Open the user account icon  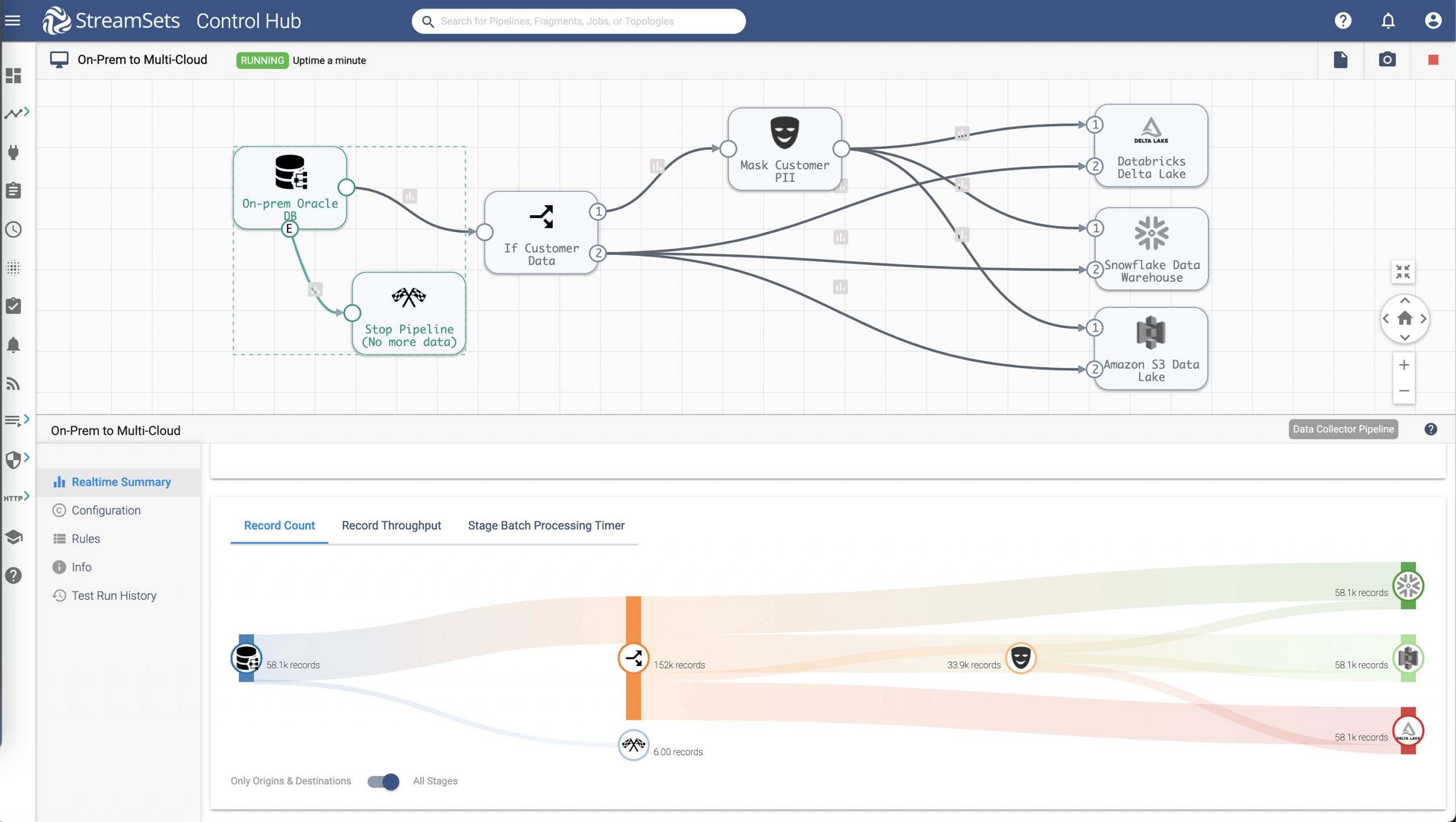click(1433, 21)
